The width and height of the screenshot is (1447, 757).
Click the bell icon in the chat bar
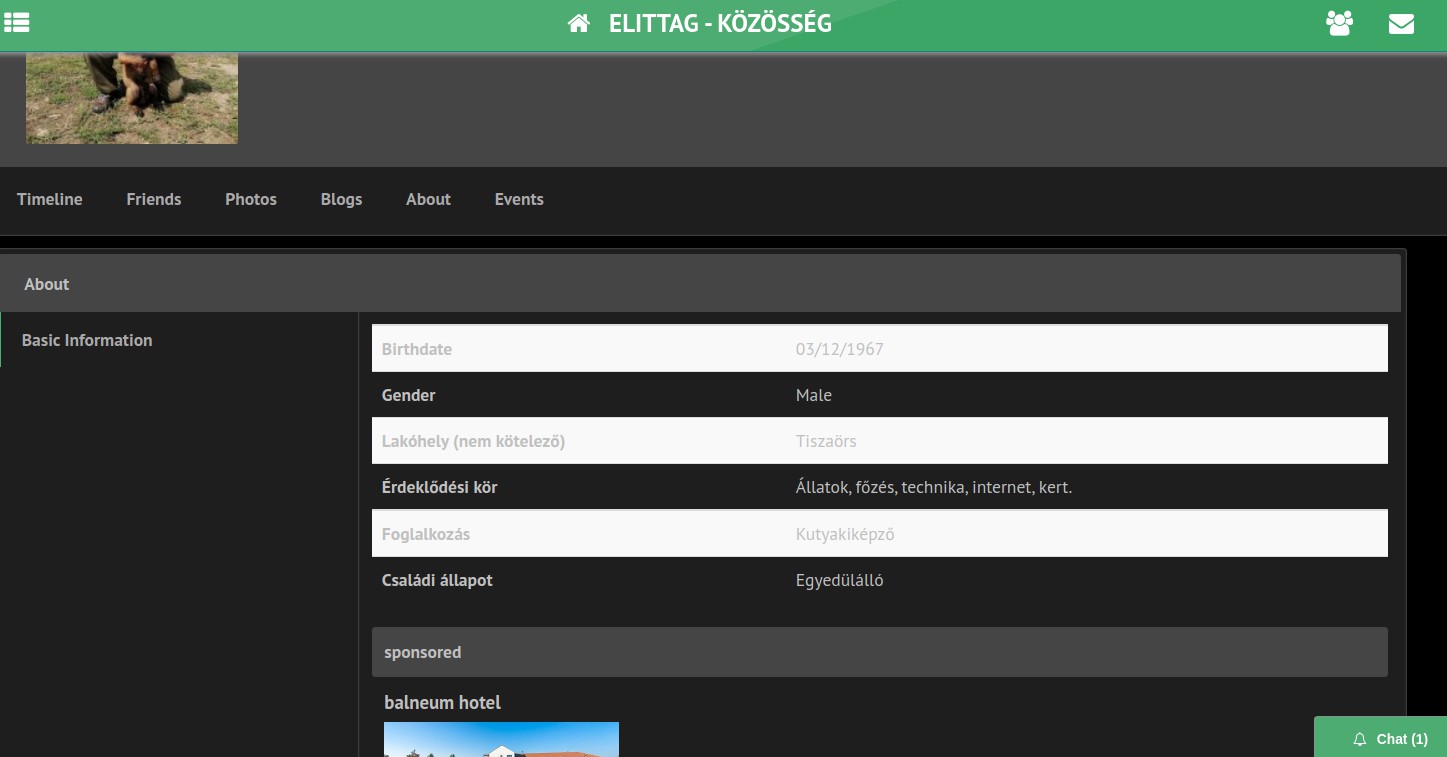(1359, 739)
